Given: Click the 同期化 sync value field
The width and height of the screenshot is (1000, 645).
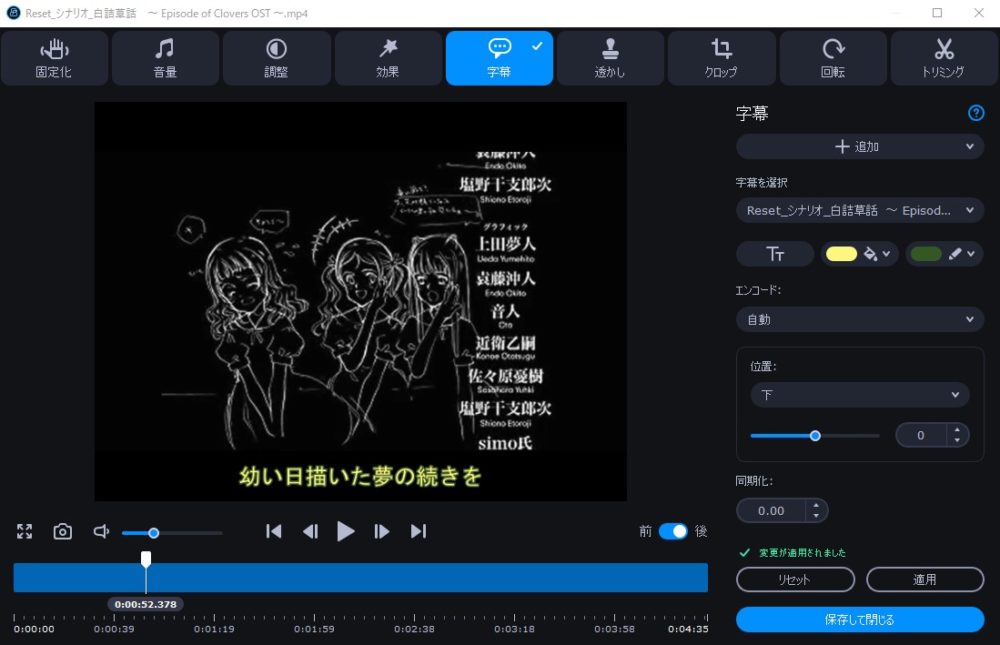Looking at the screenshot, I should pyautogui.click(x=772, y=511).
